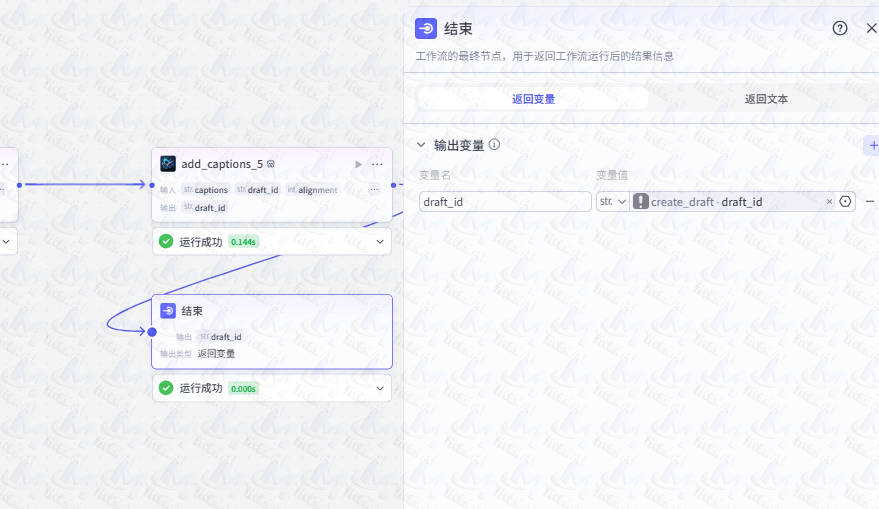This screenshot has height=509, width=879.
Task: Show more add_captions_5 input parameters
Action: coord(374,189)
